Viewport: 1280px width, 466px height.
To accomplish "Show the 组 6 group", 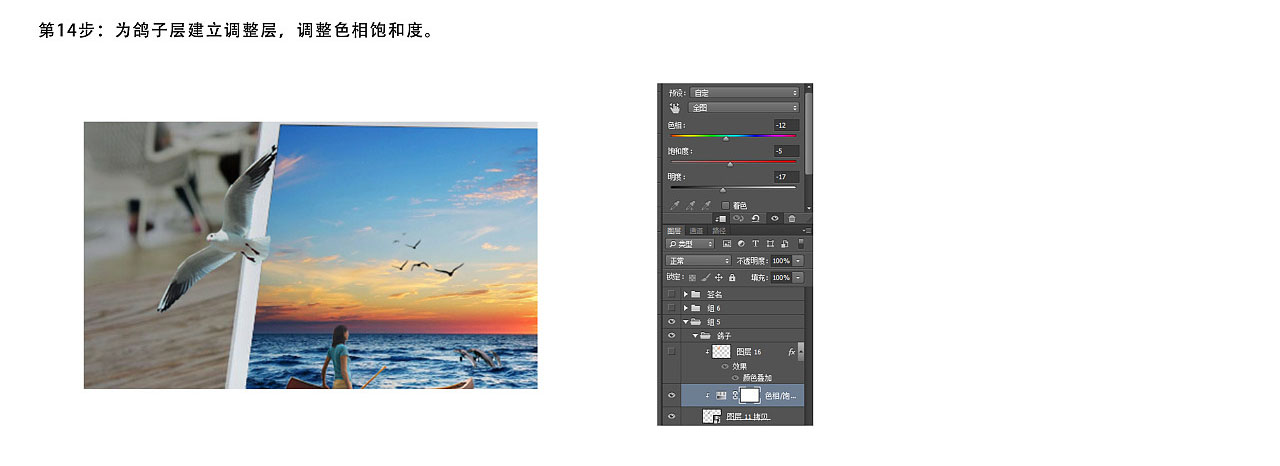I will pyautogui.click(x=671, y=308).
